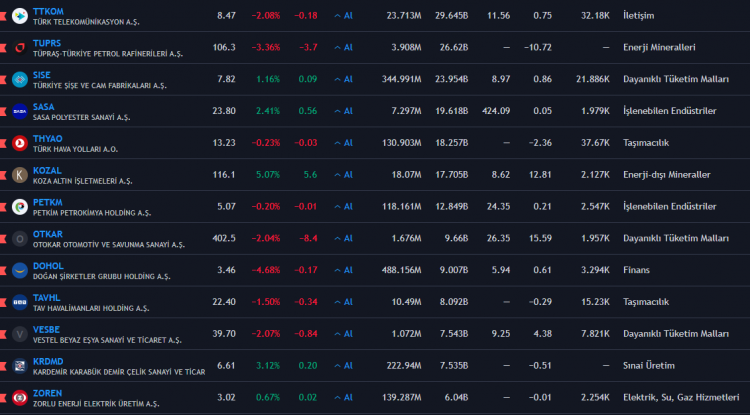
Task: Click the Al rating in the TTKOM row
Action: pyautogui.click(x=343, y=16)
